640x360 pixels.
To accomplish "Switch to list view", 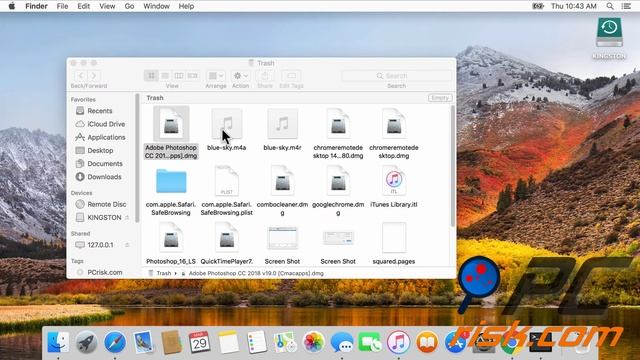I will tap(165, 76).
